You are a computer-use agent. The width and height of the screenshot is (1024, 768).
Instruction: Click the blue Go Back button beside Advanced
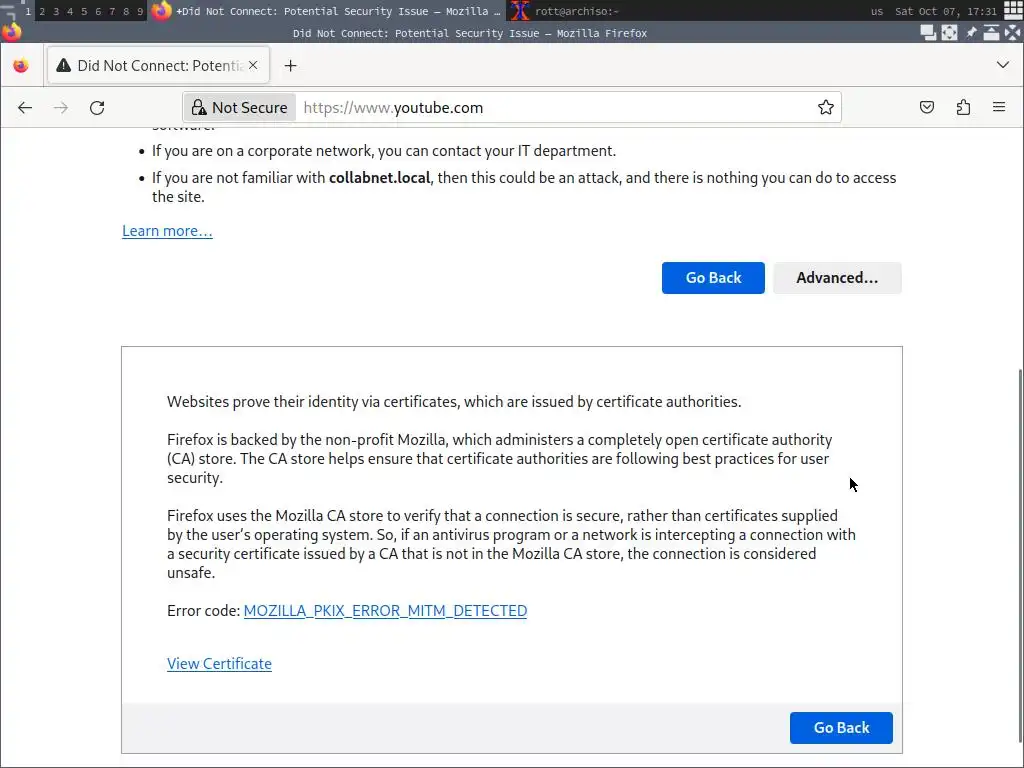[x=713, y=278]
